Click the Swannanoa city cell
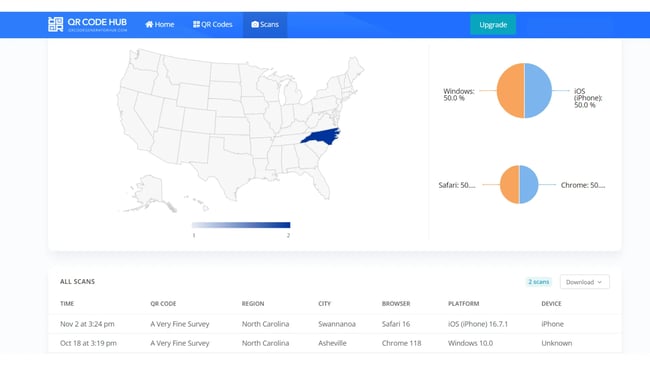650x365 pixels. coord(337,324)
